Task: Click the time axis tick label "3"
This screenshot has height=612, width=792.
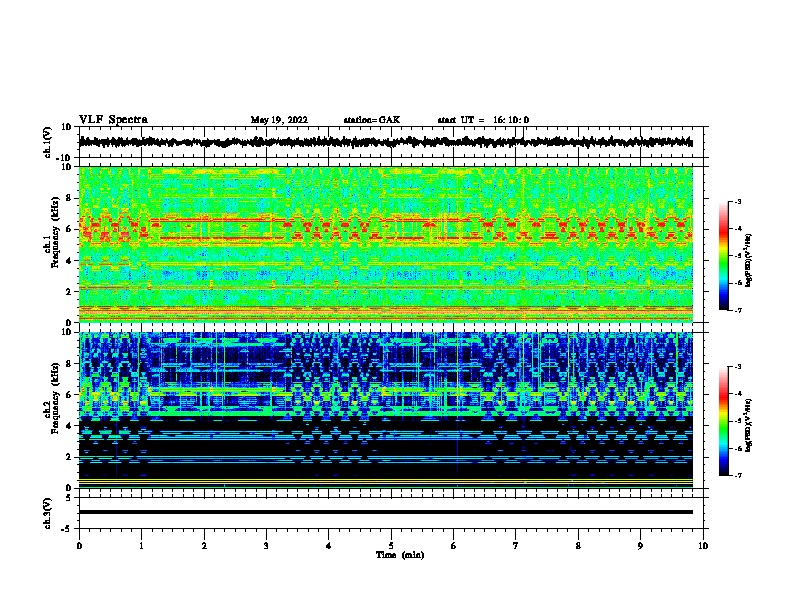Action: 266,545
